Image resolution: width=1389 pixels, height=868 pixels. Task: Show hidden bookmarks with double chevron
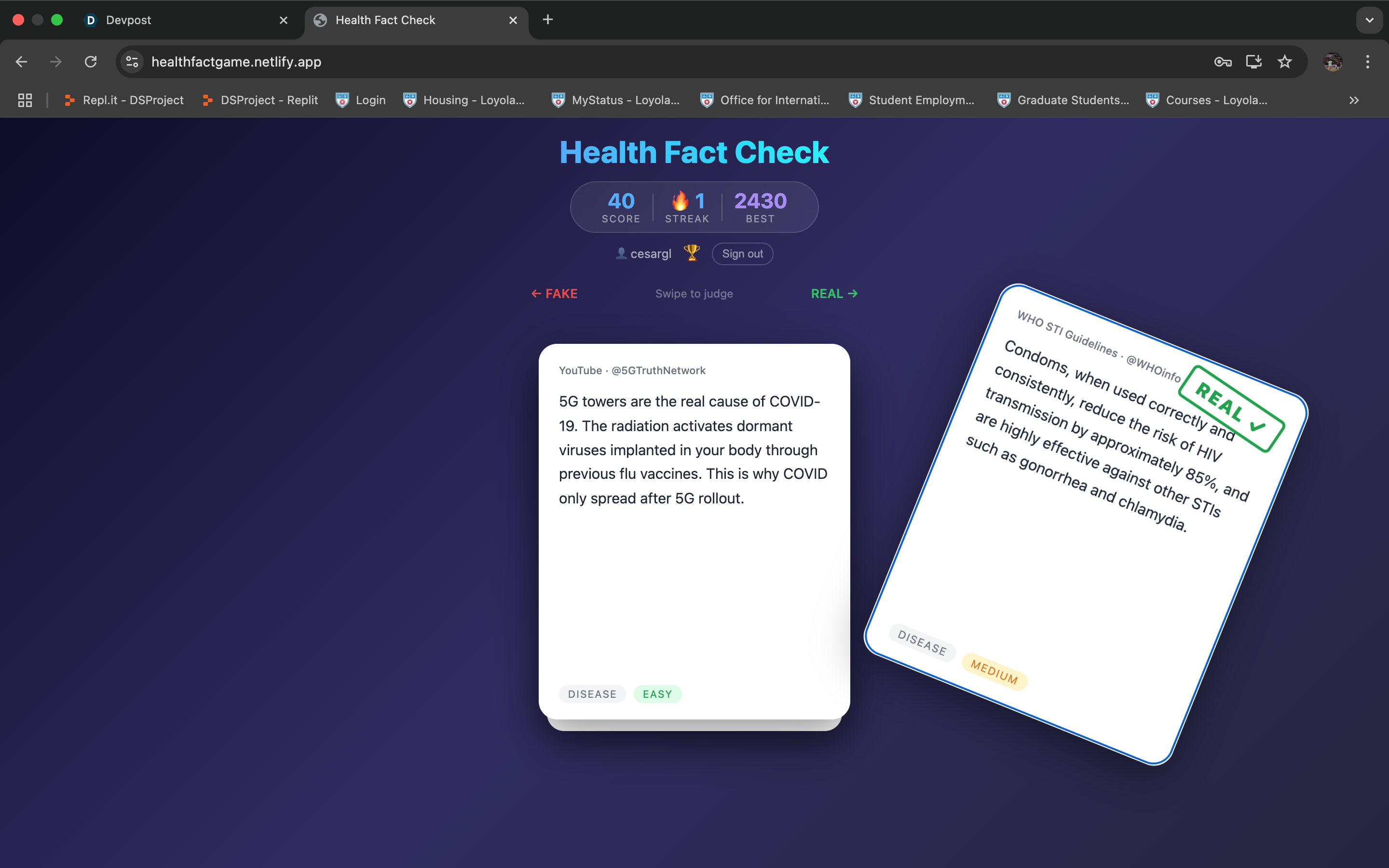tap(1354, 100)
